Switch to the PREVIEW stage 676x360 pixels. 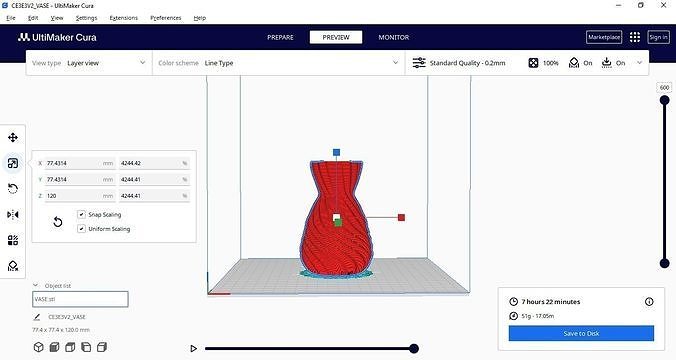336,38
